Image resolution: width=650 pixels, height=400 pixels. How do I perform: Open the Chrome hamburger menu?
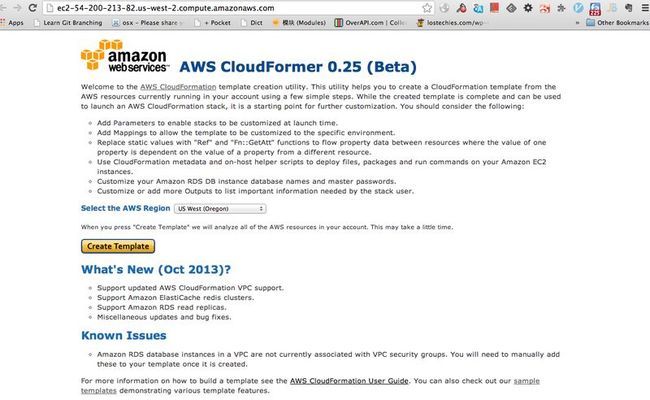pos(645,7)
